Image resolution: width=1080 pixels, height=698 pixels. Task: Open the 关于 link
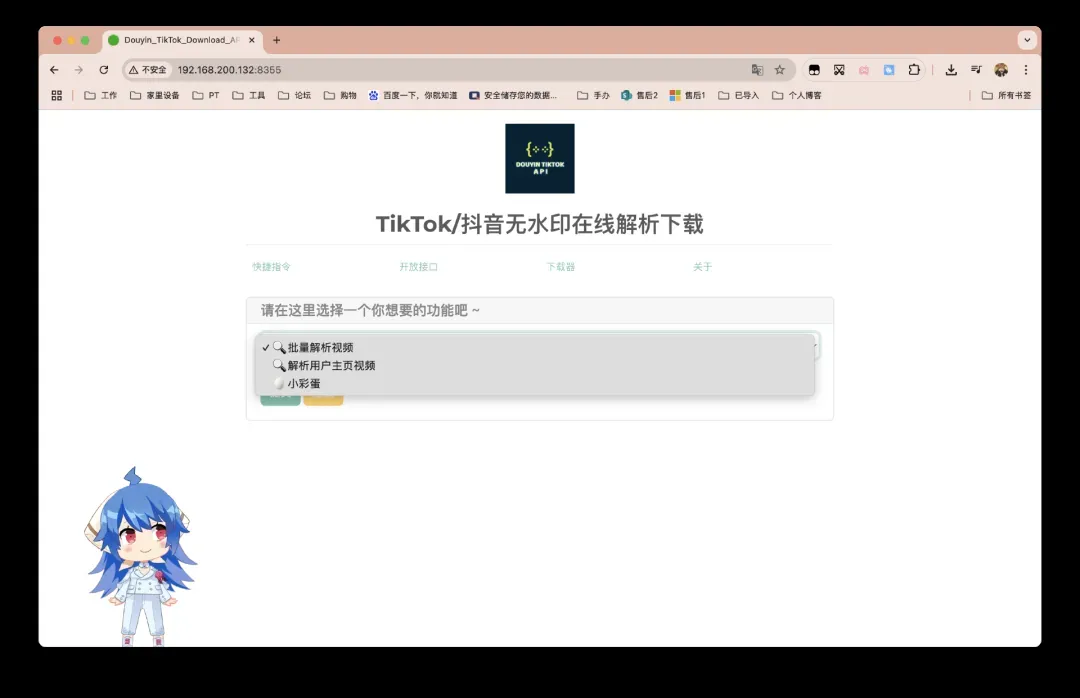pos(702,267)
